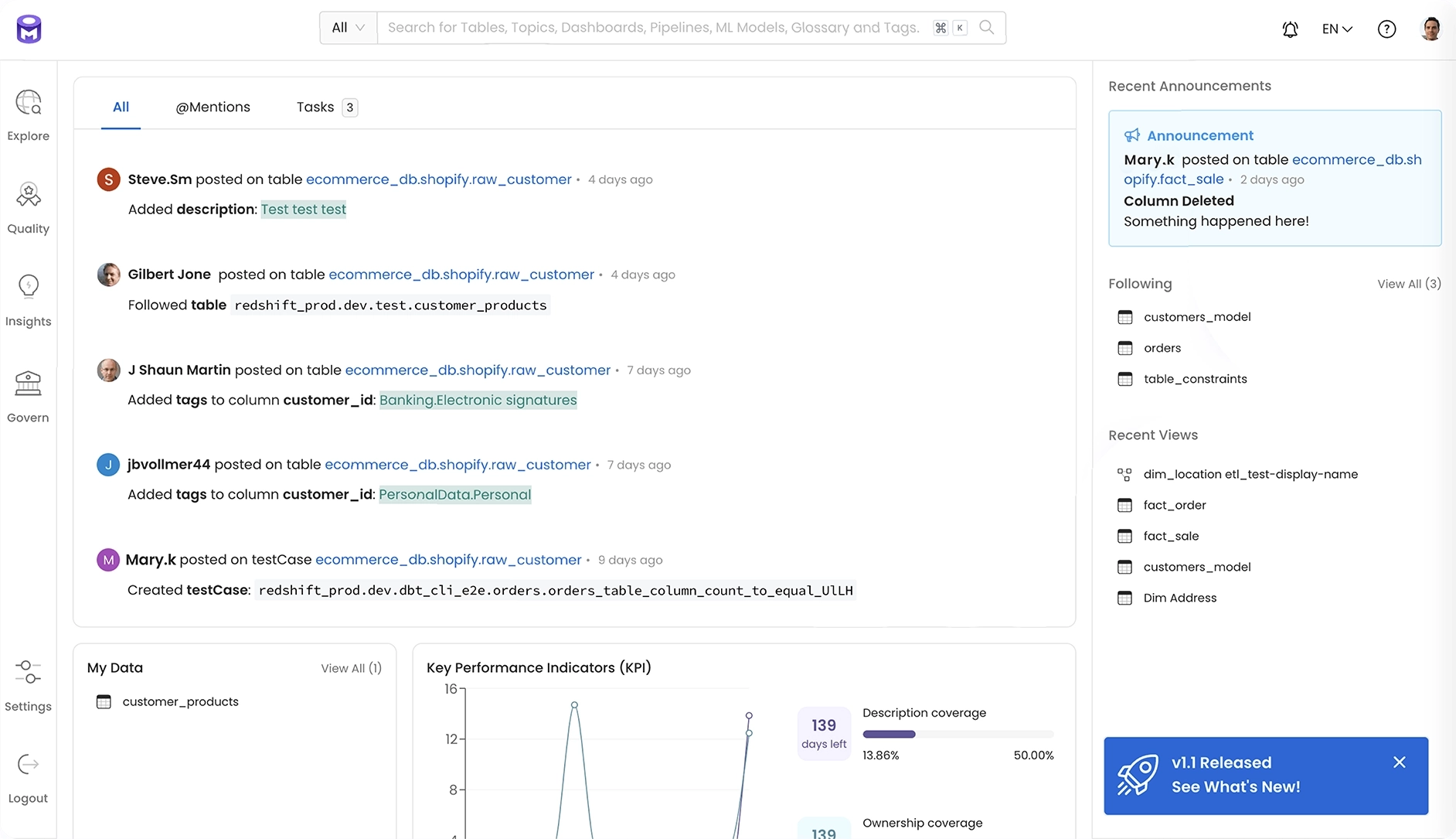Click the orders_table_column_count testCase name

pos(556,591)
